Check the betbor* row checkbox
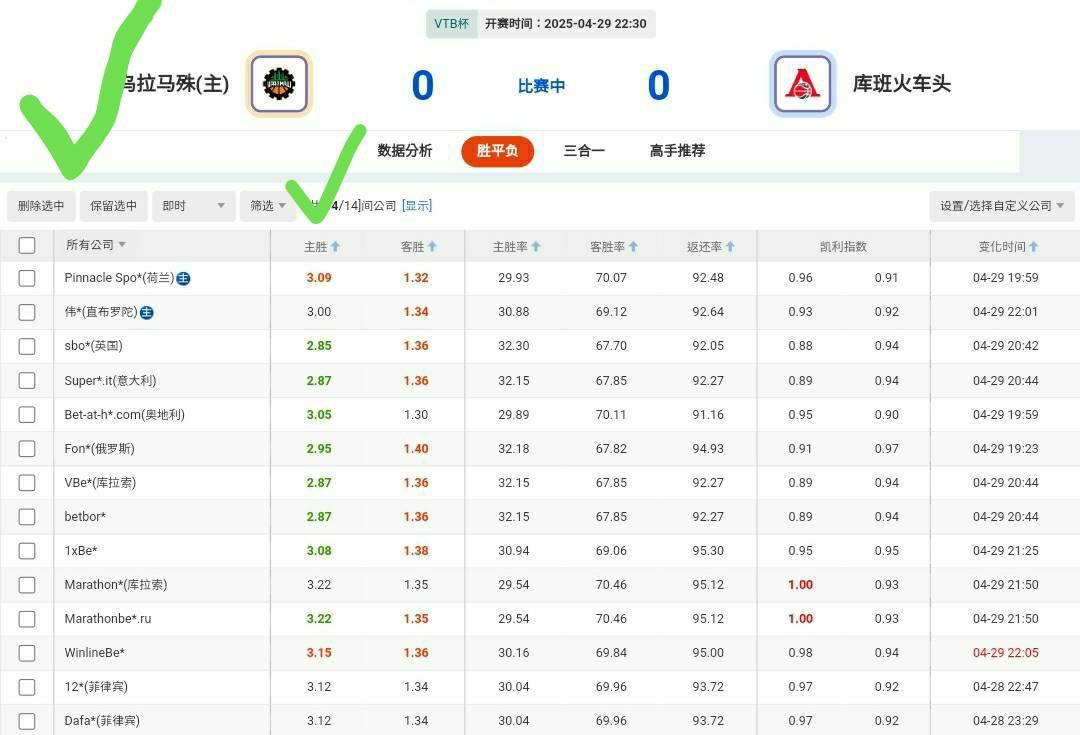Image resolution: width=1080 pixels, height=735 pixels. [x=27, y=517]
